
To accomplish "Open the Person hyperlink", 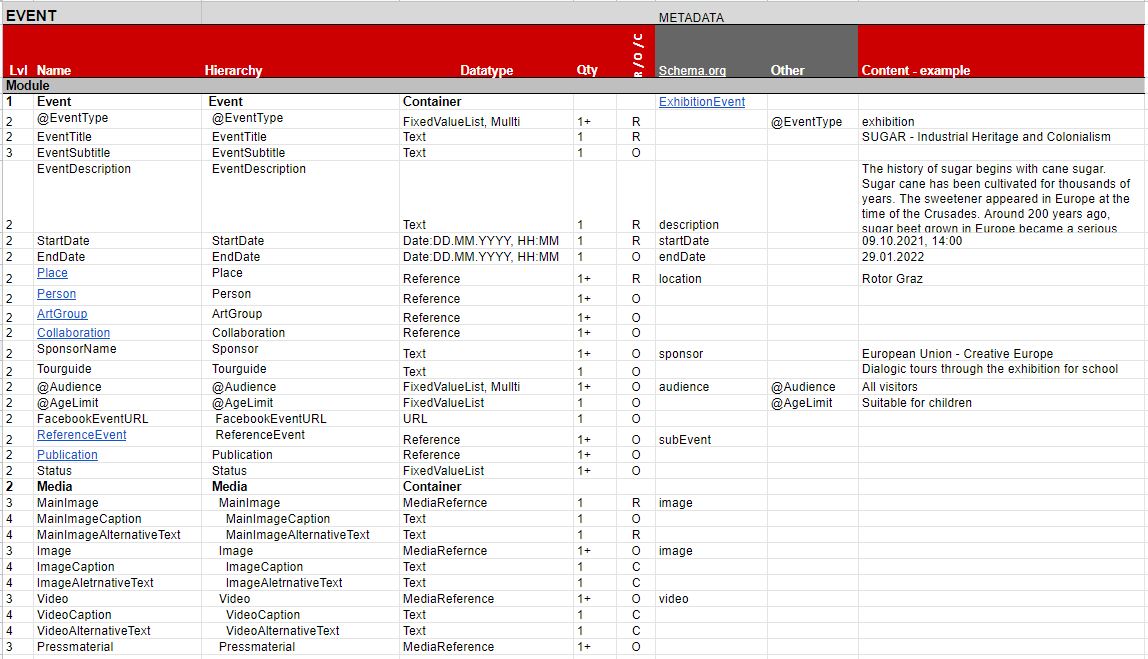I will tap(55, 293).
